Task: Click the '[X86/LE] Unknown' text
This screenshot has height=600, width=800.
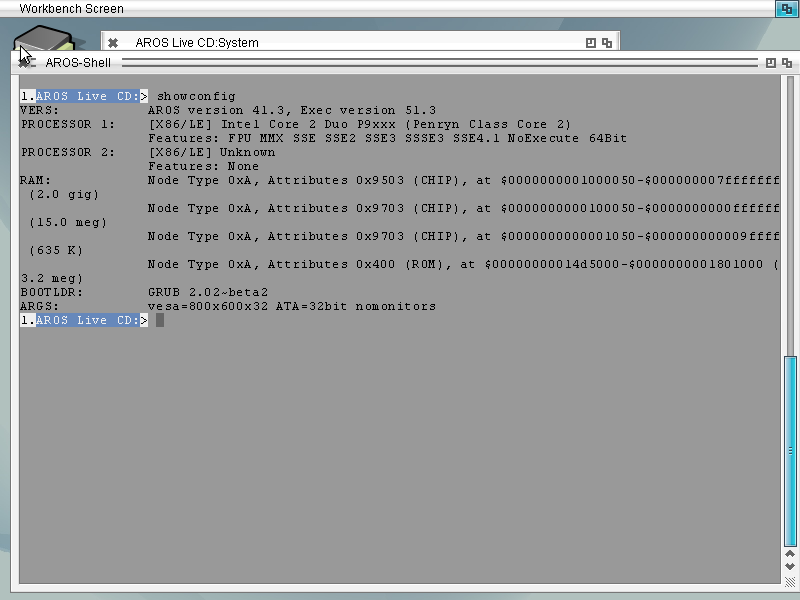Action: pos(212,152)
